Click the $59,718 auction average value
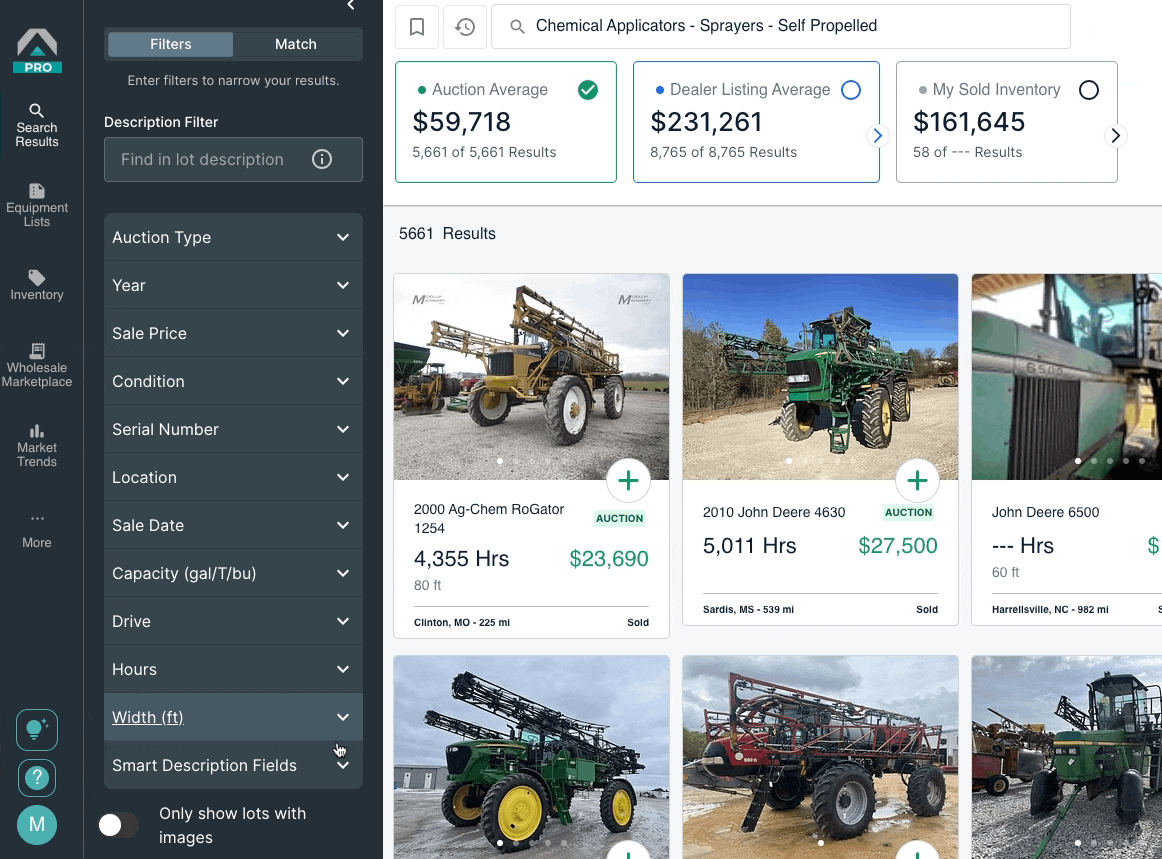The width and height of the screenshot is (1162, 859). (x=462, y=122)
